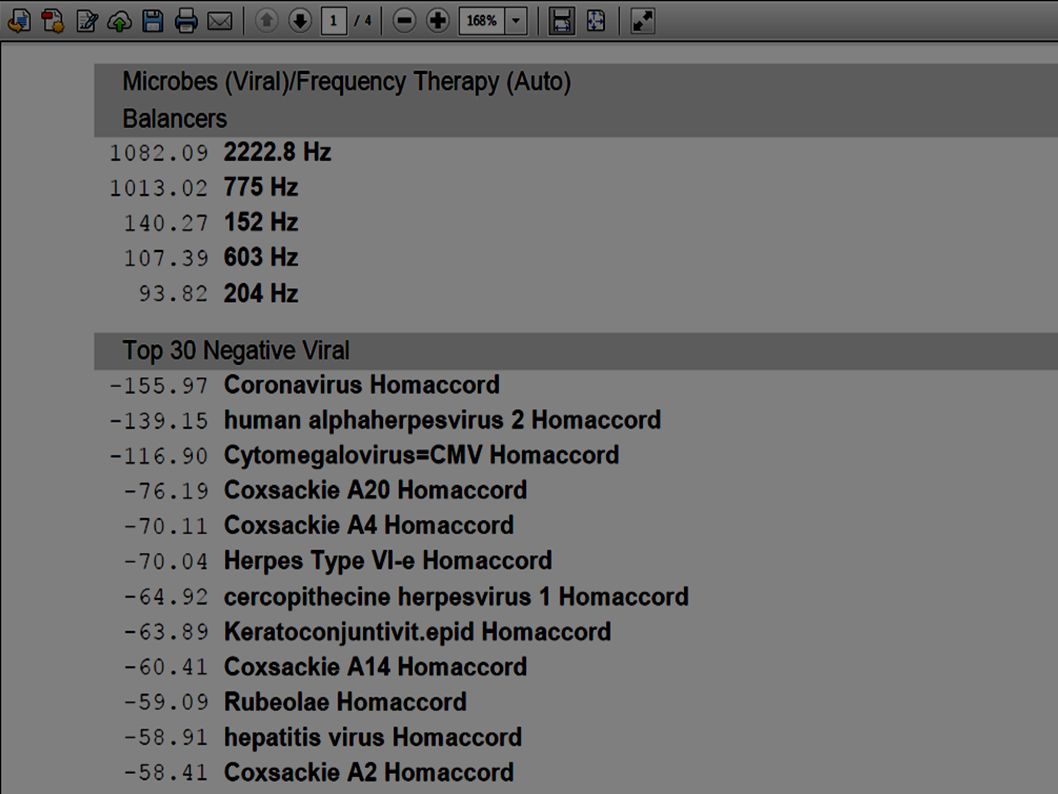Click the value 1013.02
This screenshot has height=794, width=1058.
click(159, 188)
